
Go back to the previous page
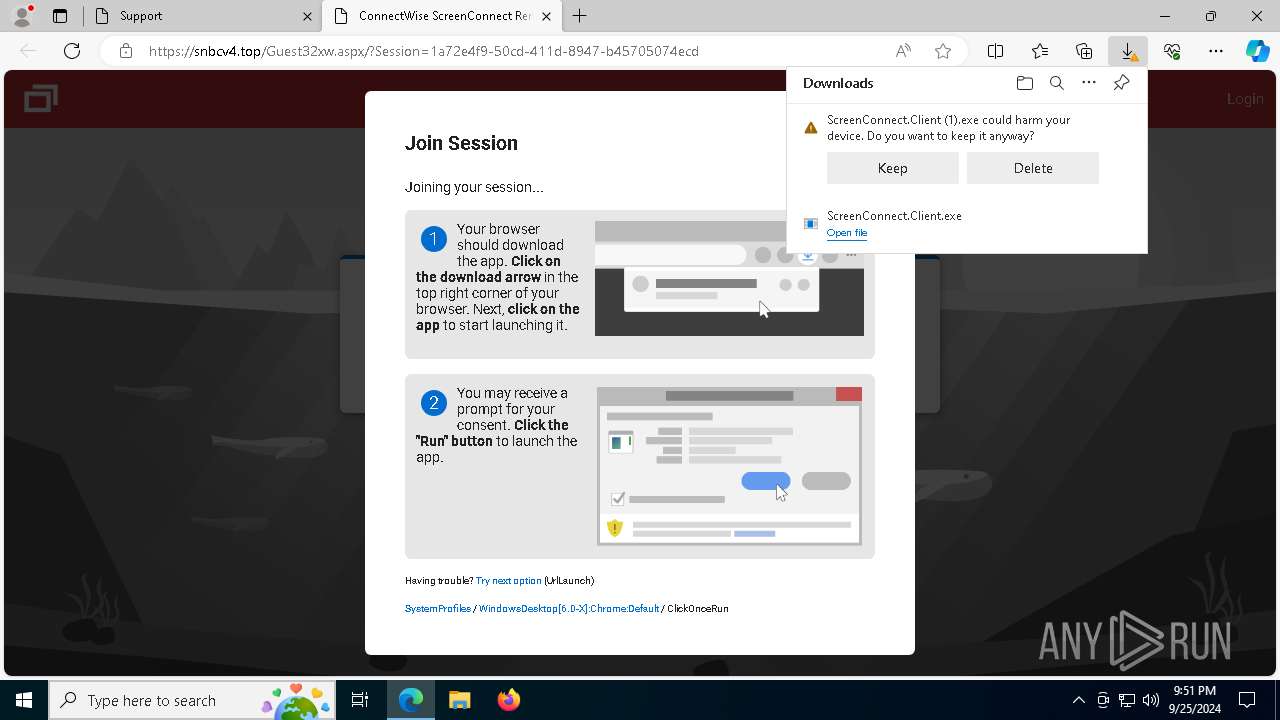[x=28, y=51]
